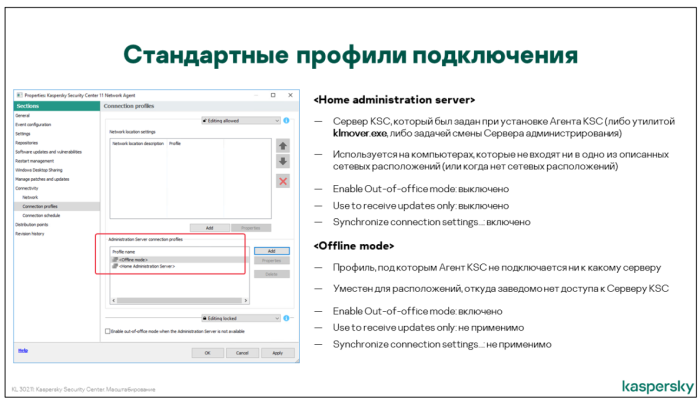This screenshot has height=402, width=700.
Task: Enable out-of-office mode checkbox
Action: pos(108,331)
